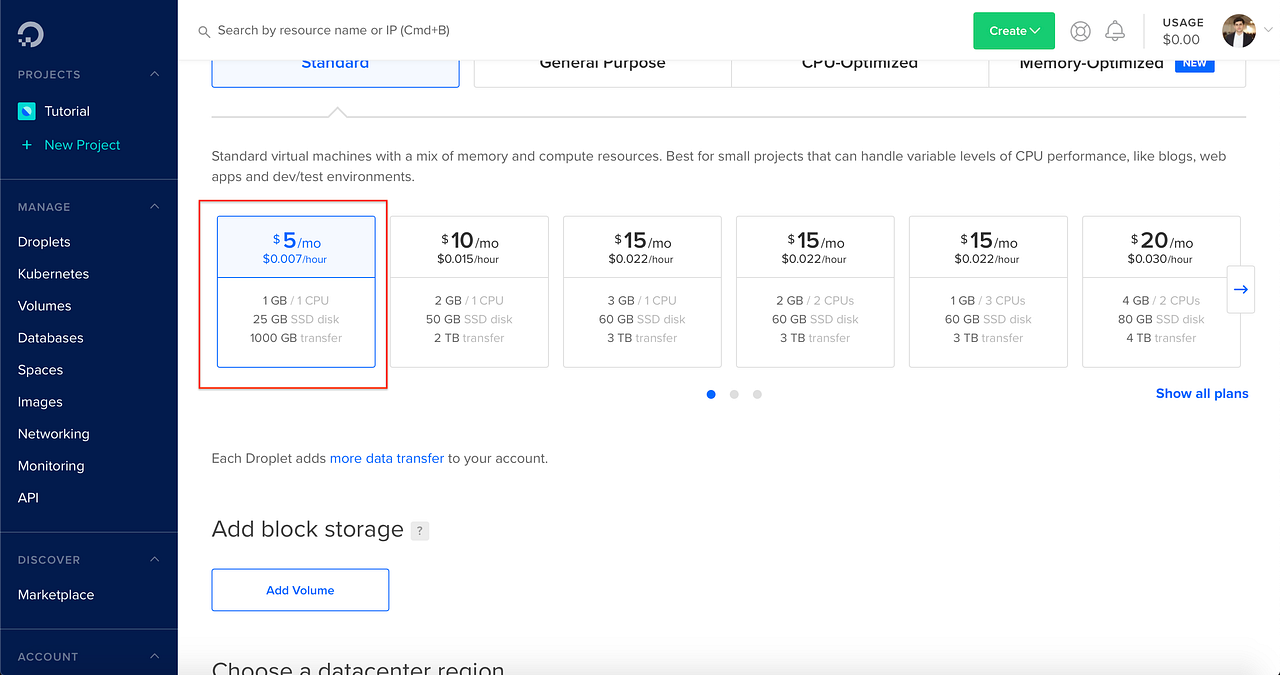This screenshot has height=675, width=1280.
Task: Select the Tutorial project icon
Action: pyautogui.click(x=26, y=111)
